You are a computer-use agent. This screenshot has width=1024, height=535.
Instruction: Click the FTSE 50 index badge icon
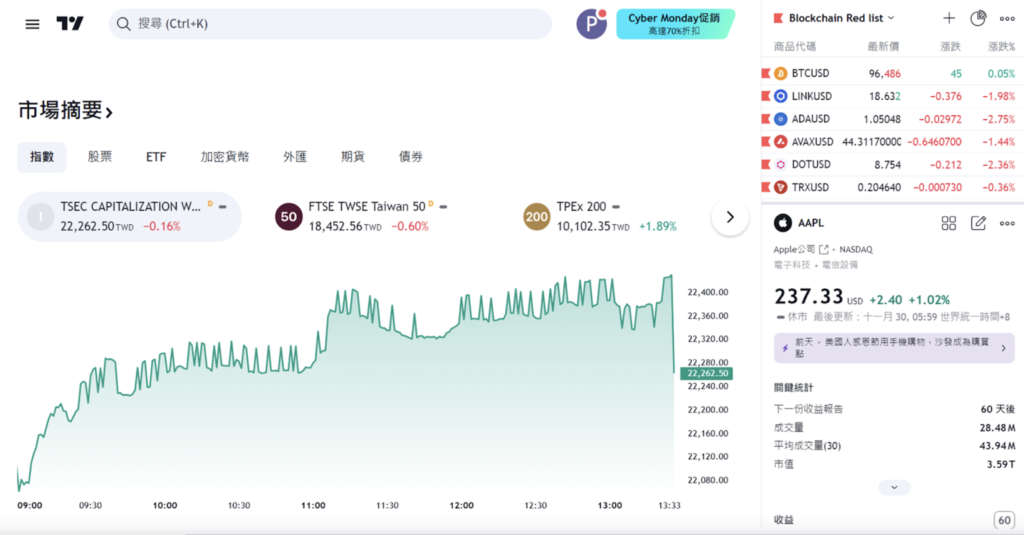289,217
